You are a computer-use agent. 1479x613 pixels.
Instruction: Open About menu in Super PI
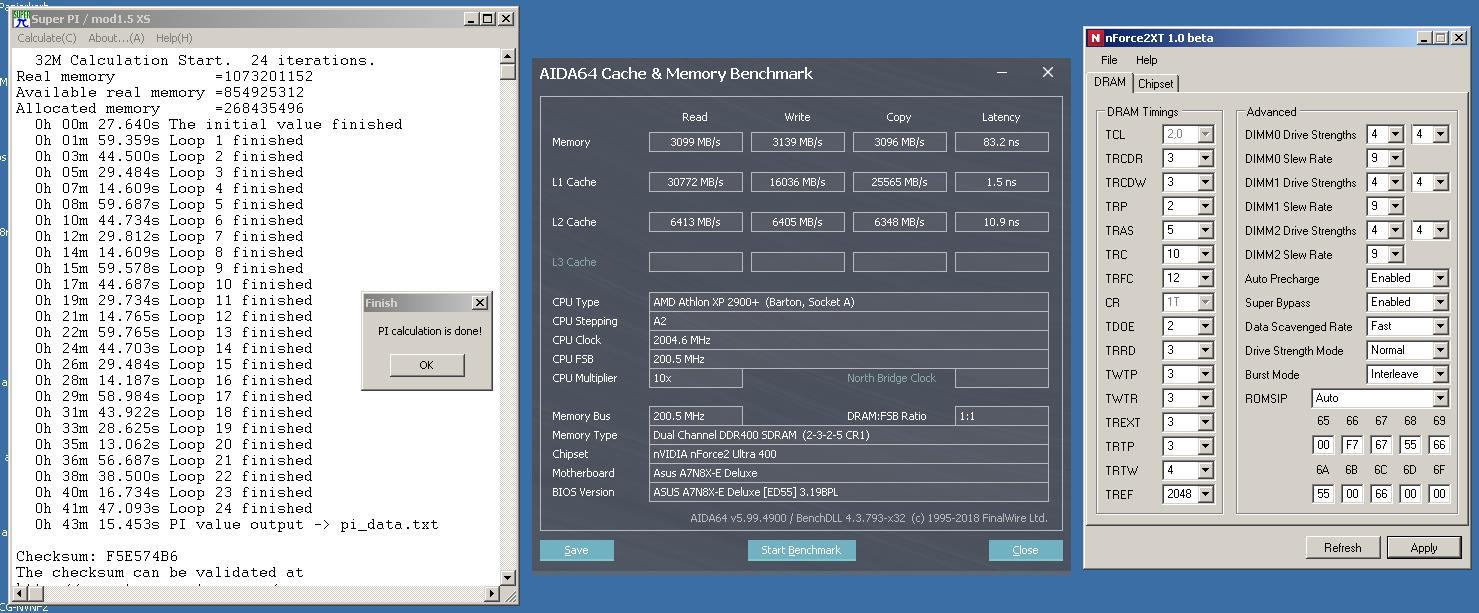click(116, 38)
